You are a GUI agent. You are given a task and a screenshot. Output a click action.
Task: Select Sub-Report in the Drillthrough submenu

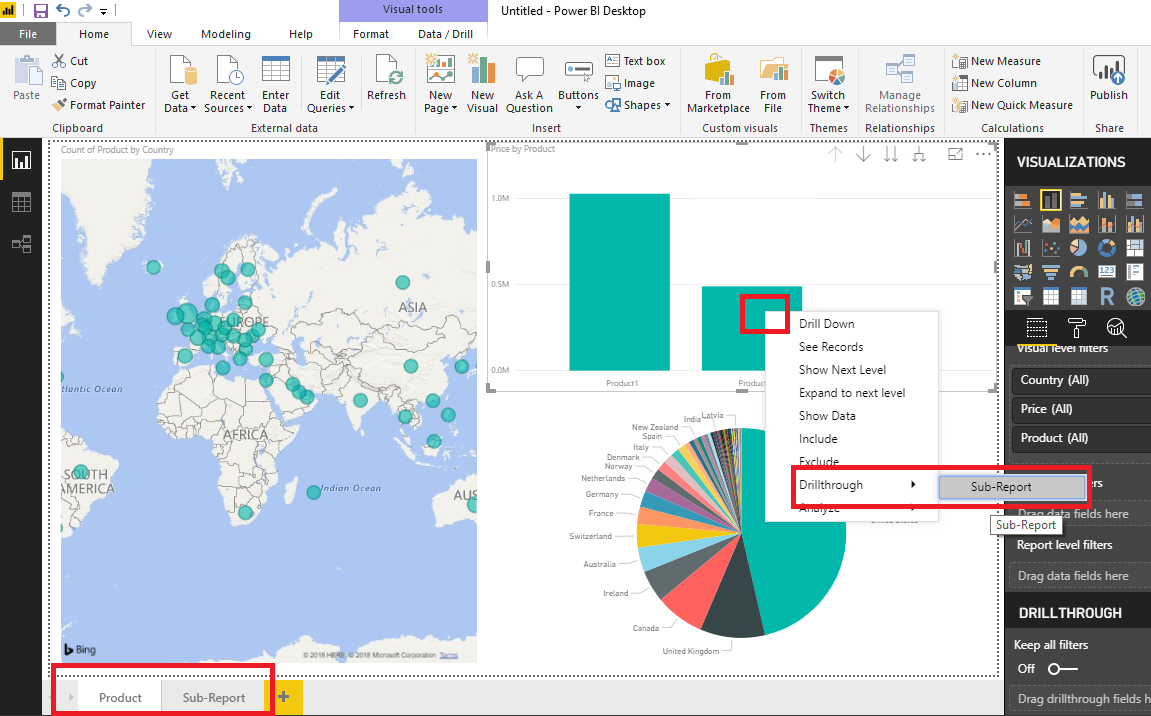(x=1012, y=487)
